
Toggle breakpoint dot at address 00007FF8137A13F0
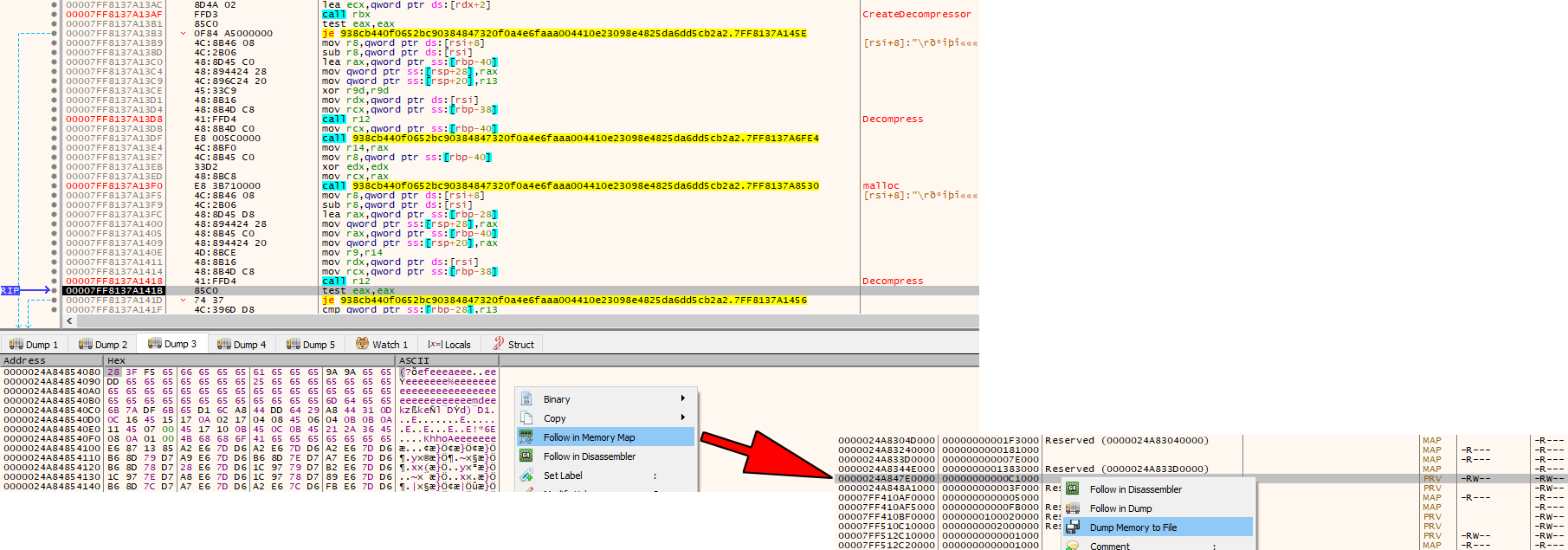55,186
